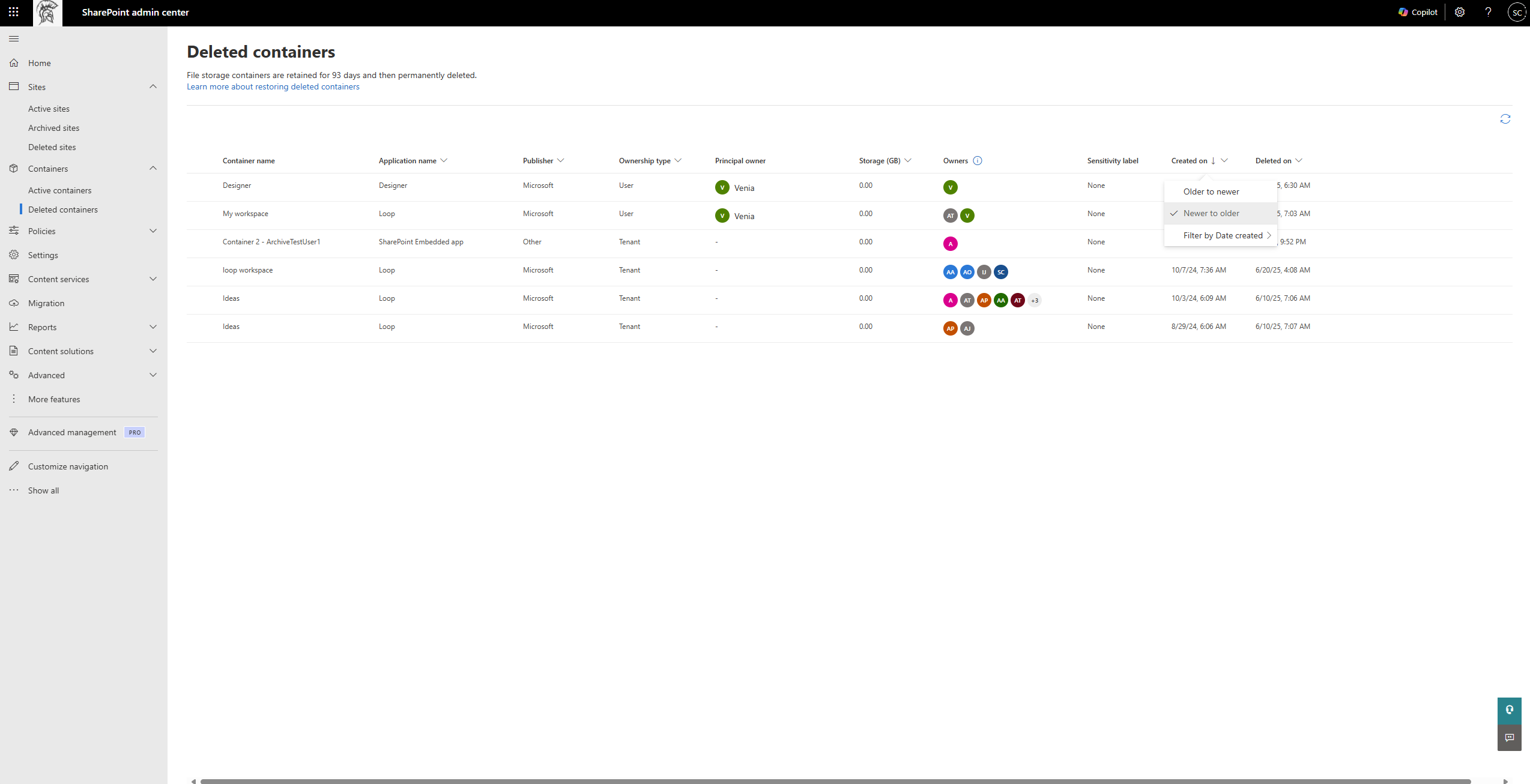Collapse the navigation pane with hamburger icon
The width and height of the screenshot is (1530, 784).
(14, 38)
